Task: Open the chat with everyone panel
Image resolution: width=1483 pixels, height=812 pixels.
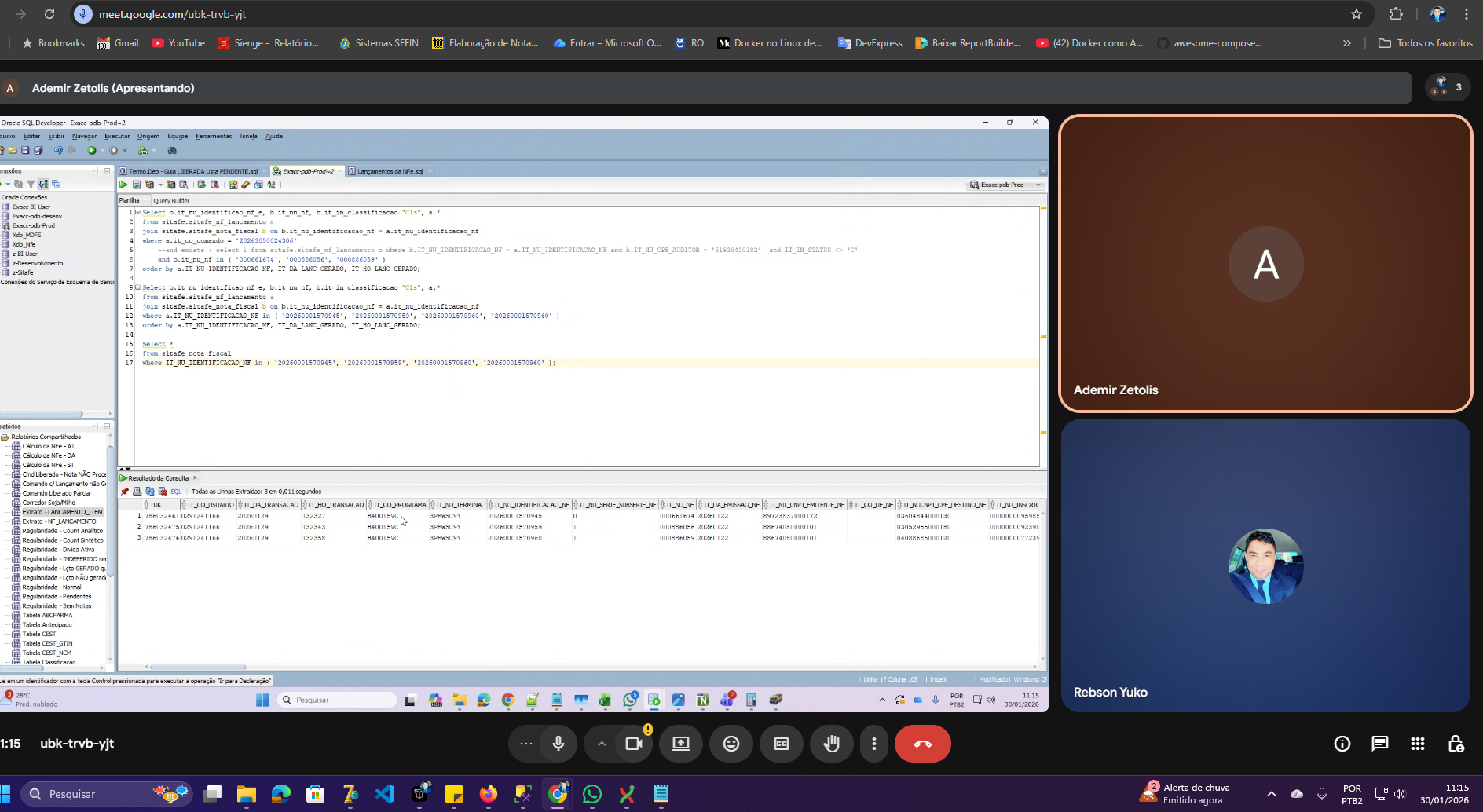Action: 1380,744
